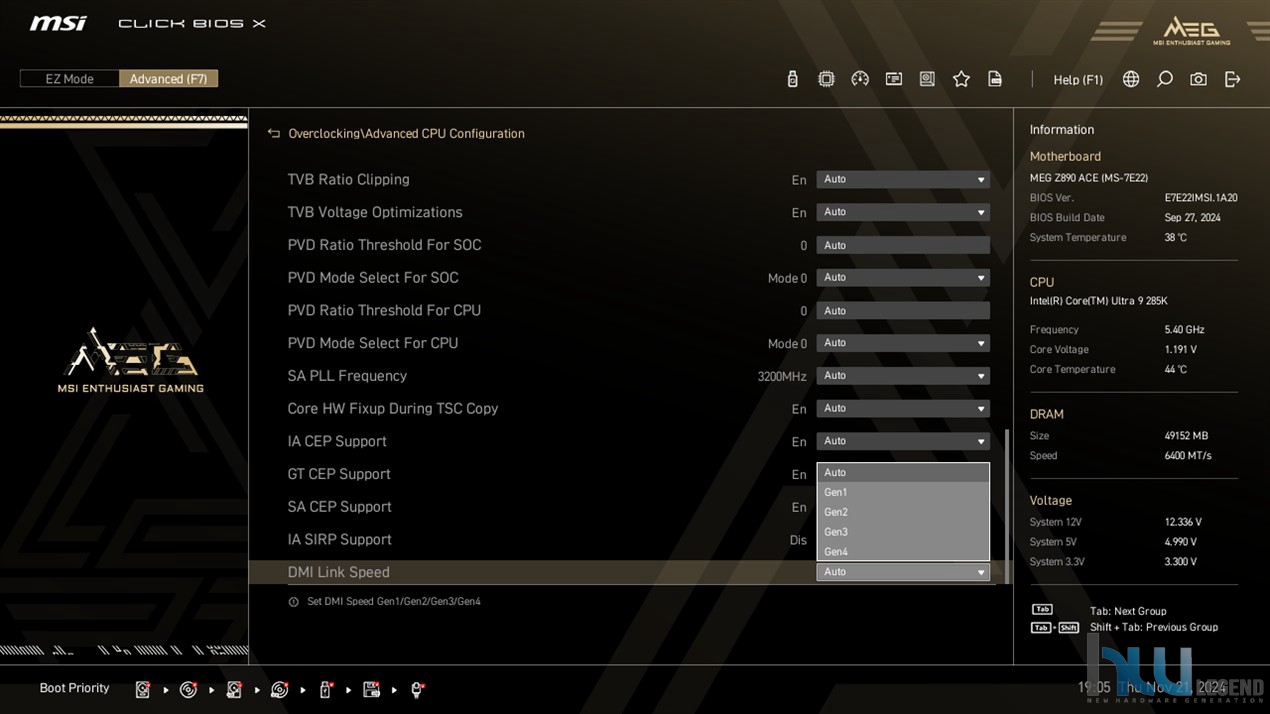Choose Gen3 in the DMI speed list
Screen dimensions: 1270x714
(x=903, y=532)
